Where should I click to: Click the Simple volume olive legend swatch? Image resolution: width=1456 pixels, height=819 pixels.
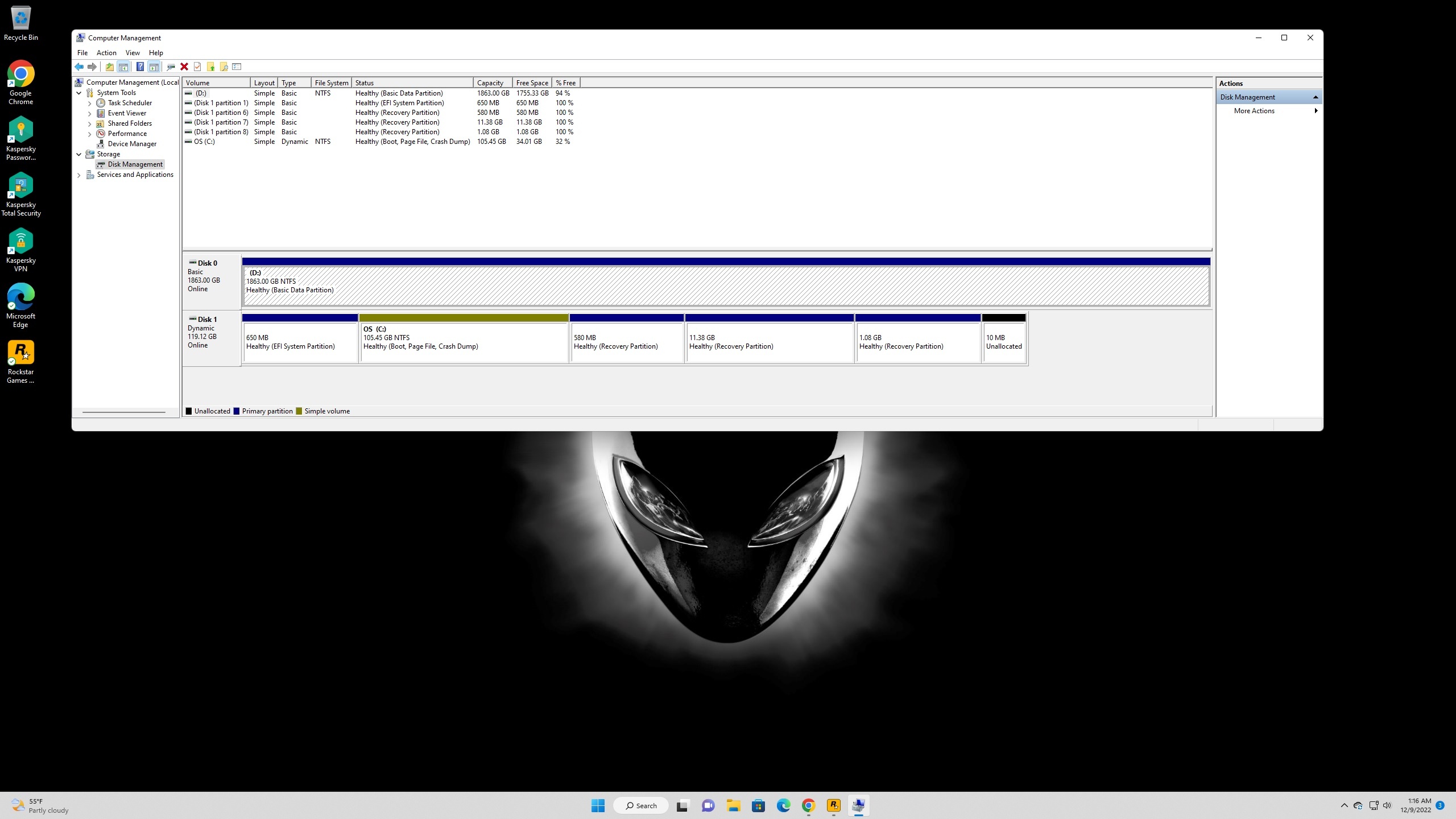299,411
